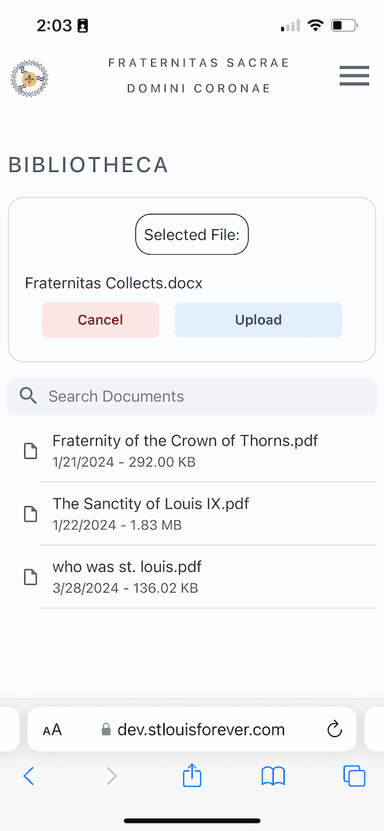This screenshot has width=384, height=831.
Task: Click the file icon beside Crown of Thorns.pdf
Action: tap(31, 451)
